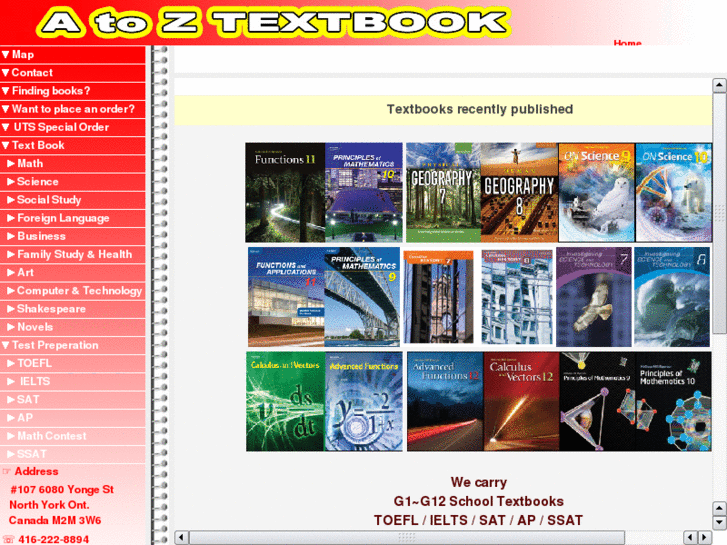This screenshot has height=545, width=727.
Task: Select the Human Geography 8 cover
Action: (519, 192)
